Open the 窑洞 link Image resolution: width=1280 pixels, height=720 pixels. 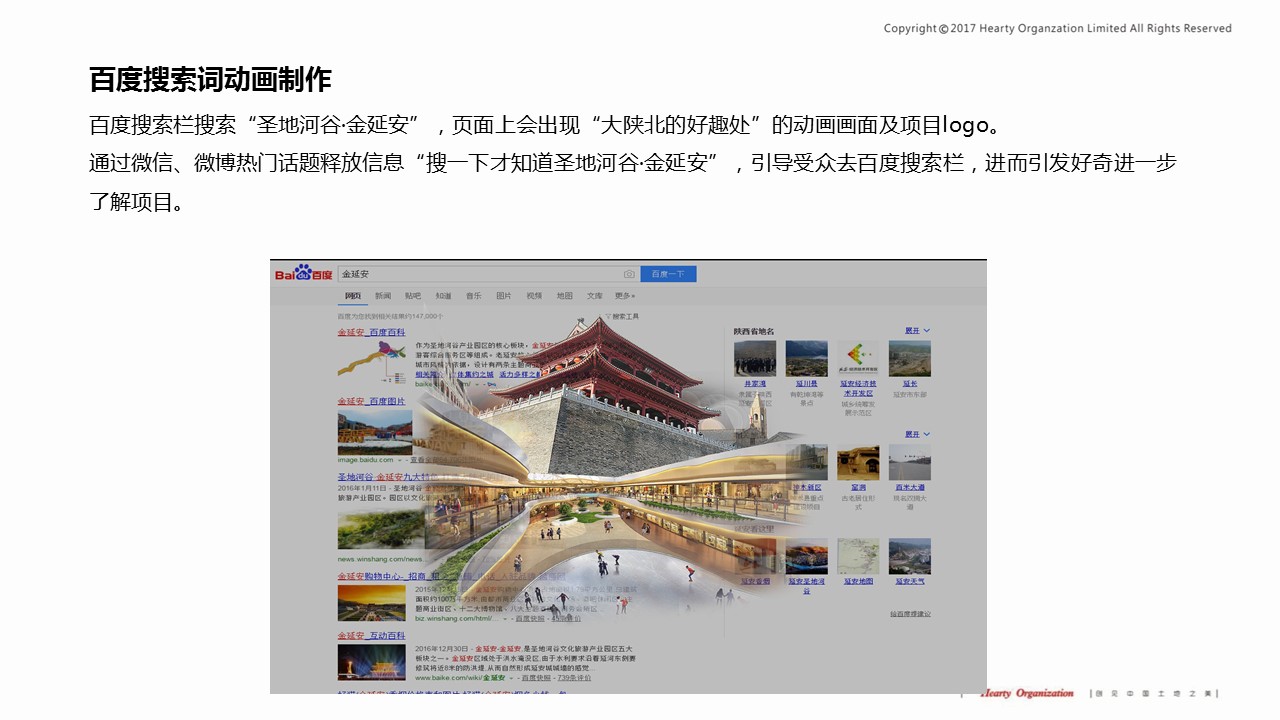tap(858, 487)
